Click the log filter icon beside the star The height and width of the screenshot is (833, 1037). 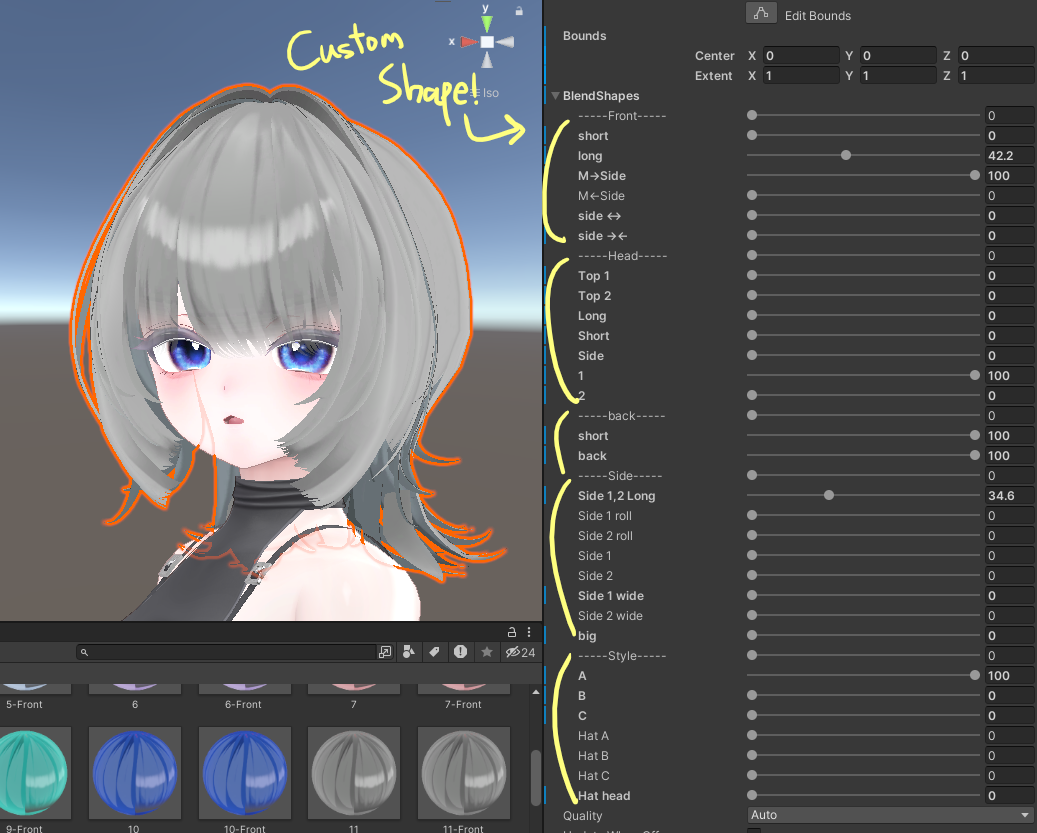click(x=460, y=652)
